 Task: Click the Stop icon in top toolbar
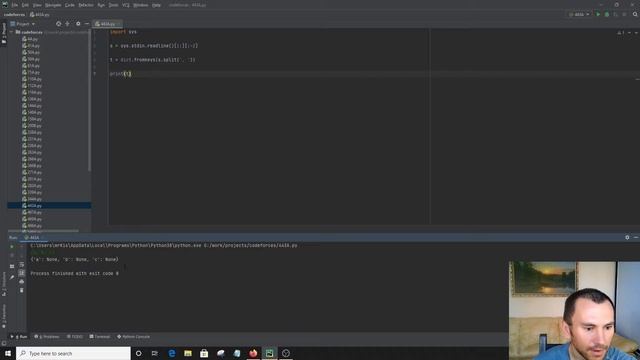624,14
